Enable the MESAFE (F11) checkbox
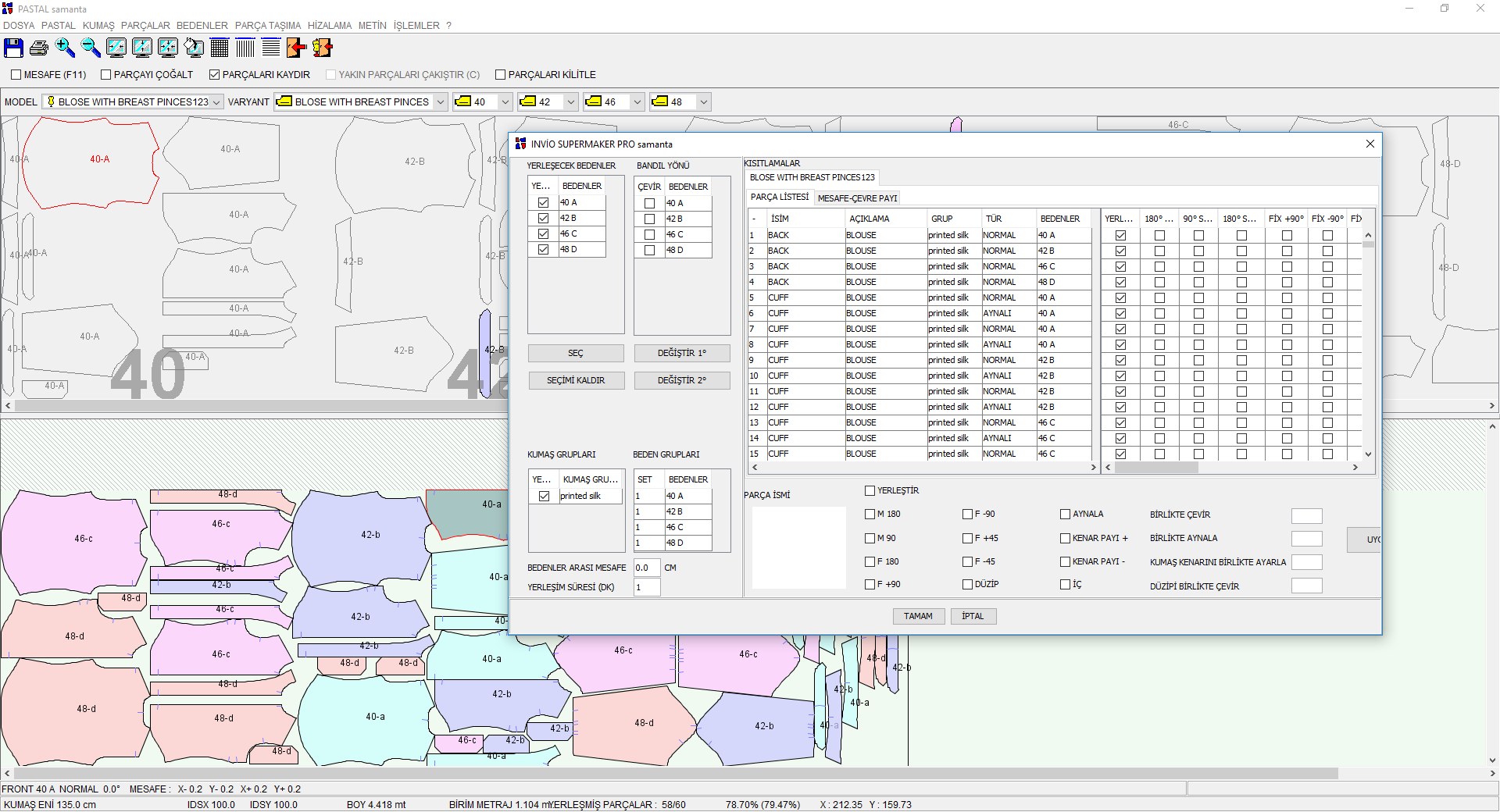The image size is (1500, 812). point(16,75)
